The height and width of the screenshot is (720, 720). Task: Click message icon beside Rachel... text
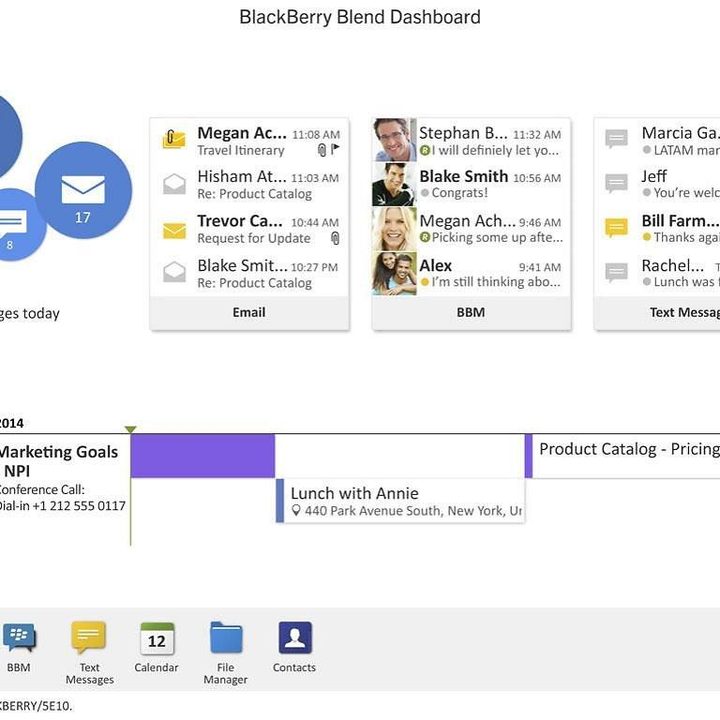[616, 272]
